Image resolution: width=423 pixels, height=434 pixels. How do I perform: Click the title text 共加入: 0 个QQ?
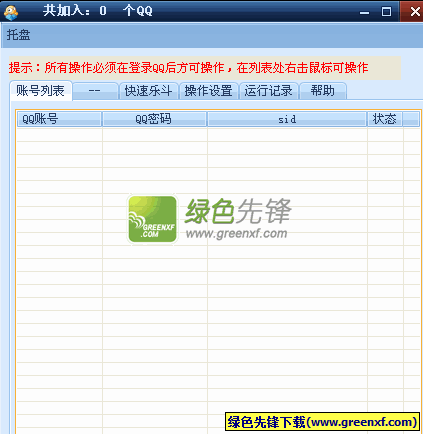[98, 11]
